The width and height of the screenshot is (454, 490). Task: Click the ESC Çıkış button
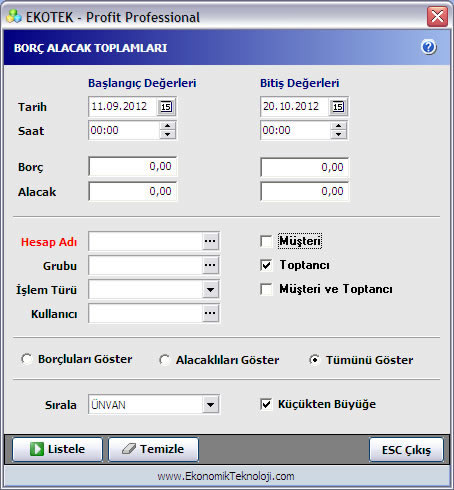click(x=406, y=450)
